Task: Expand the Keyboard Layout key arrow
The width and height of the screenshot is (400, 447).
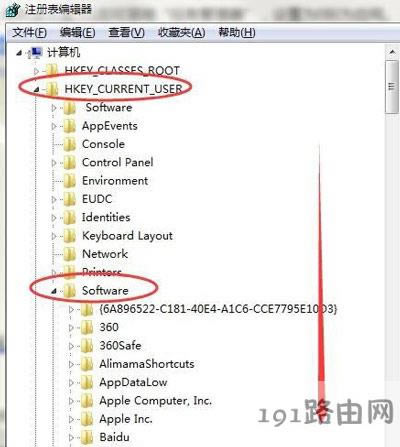Action: [x=54, y=236]
